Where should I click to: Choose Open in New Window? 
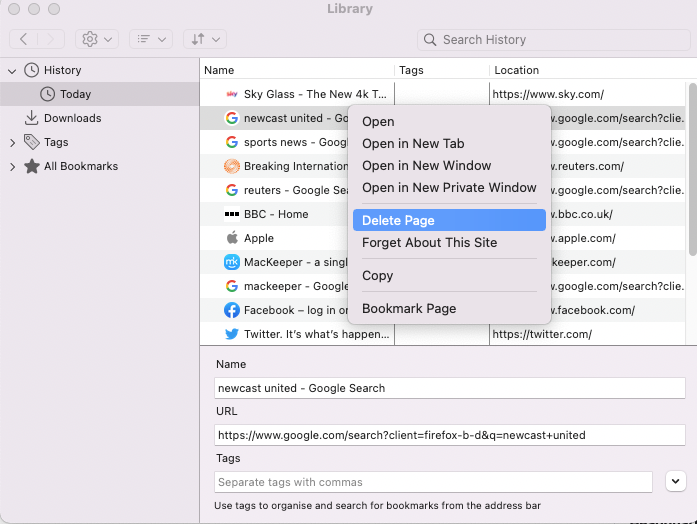[449, 165]
